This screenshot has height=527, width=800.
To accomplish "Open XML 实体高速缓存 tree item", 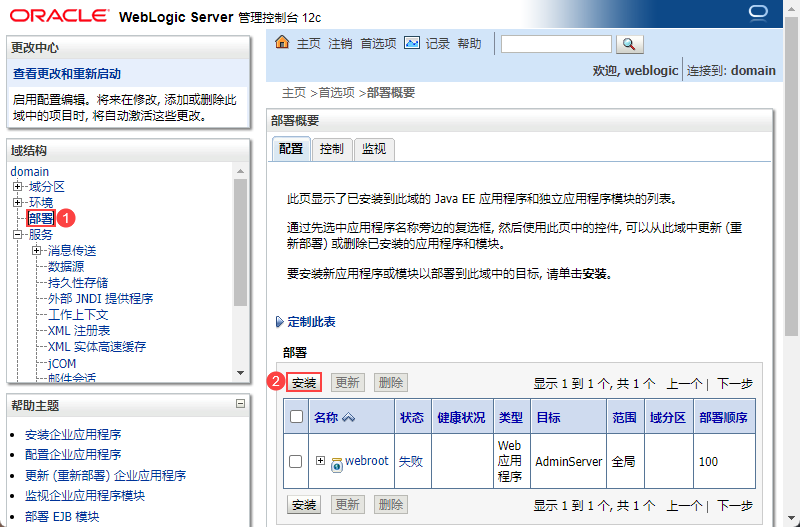I will pos(97,347).
